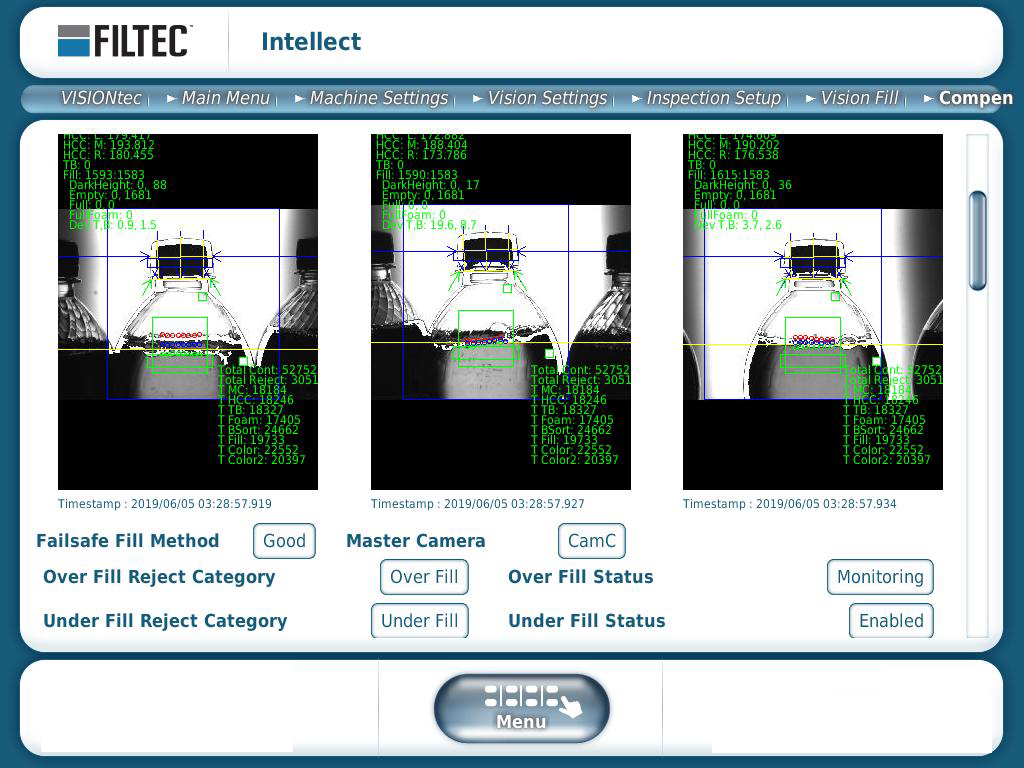Go to Vision Settings
Screen dimensions: 1024x768
pos(548,98)
